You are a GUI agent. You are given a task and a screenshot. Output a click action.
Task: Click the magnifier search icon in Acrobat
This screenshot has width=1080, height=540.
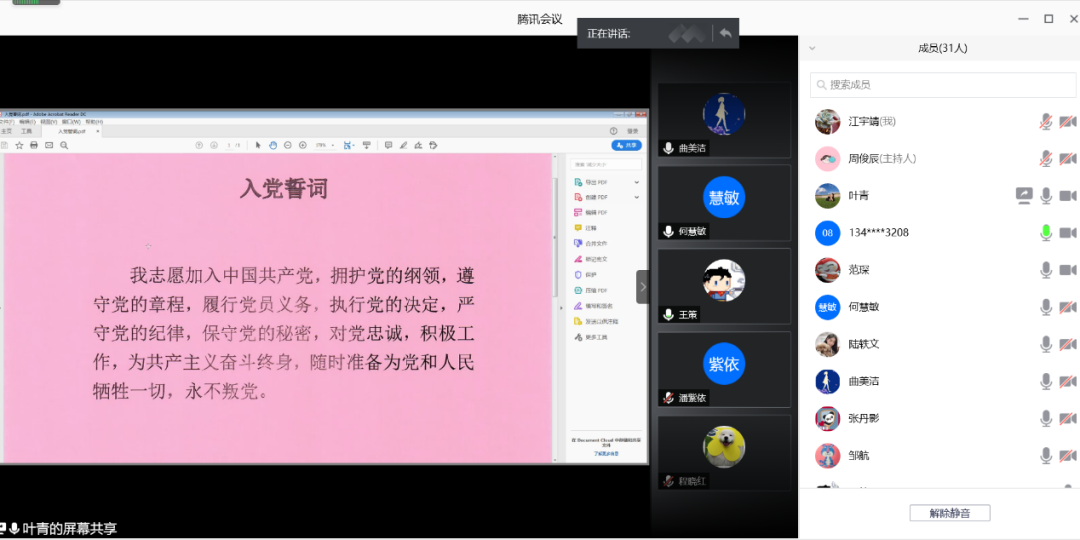pos(64,145)
